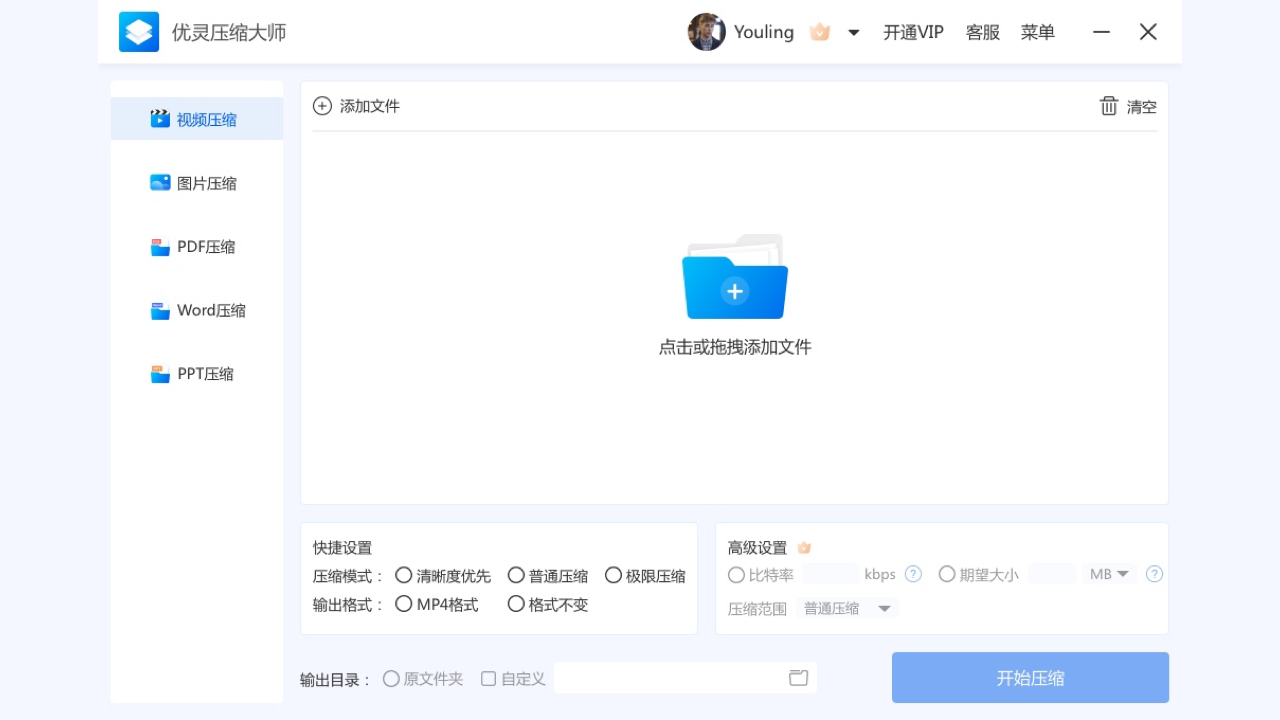Expand the 压缩范围 dropdown
Image resolution: width=1280 pixels, height=720 pixels.
pos(848,607)
